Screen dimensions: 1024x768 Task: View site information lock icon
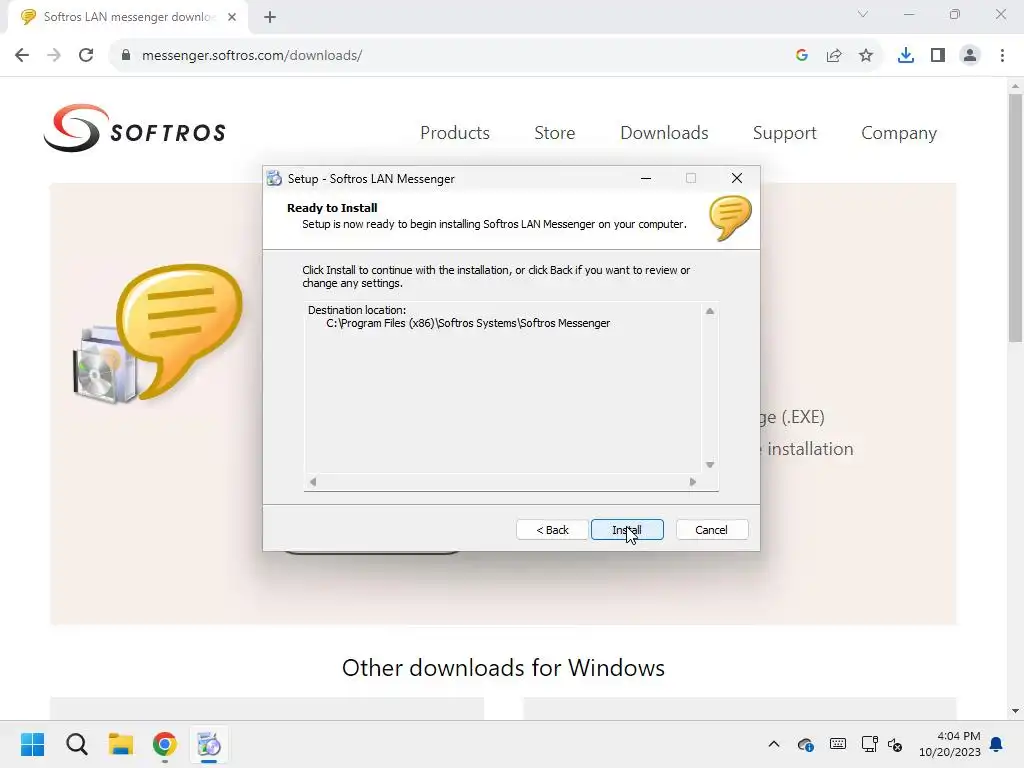(126, 56)
